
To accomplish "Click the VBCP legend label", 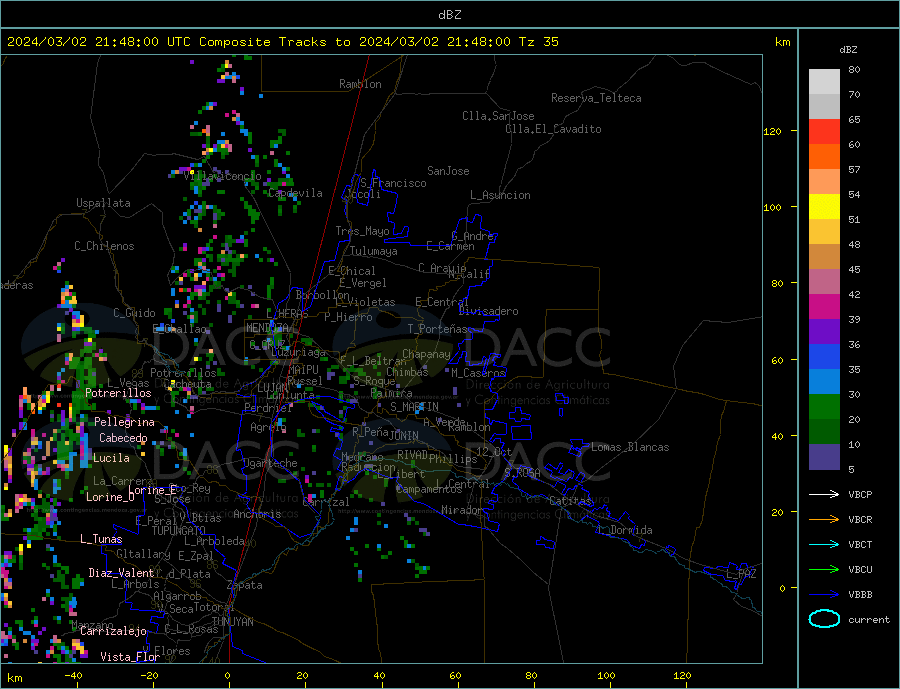I will click(860, 494).
